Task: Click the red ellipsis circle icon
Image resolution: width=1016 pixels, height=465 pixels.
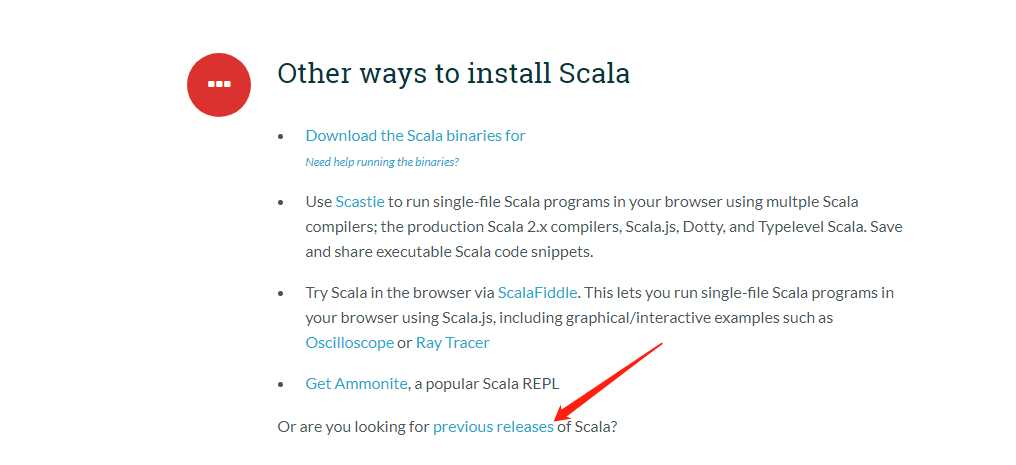Action: click(x=219, y=83)
